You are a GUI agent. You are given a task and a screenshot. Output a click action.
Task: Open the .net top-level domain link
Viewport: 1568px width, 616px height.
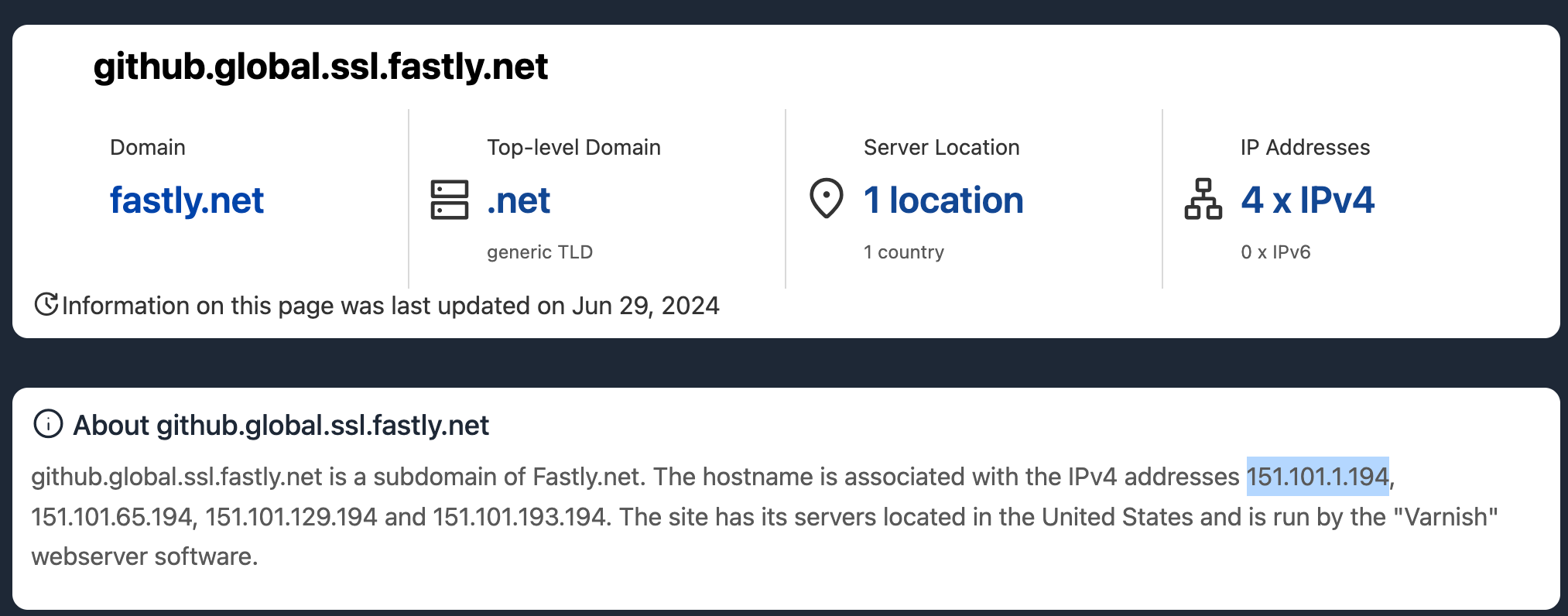519,200
